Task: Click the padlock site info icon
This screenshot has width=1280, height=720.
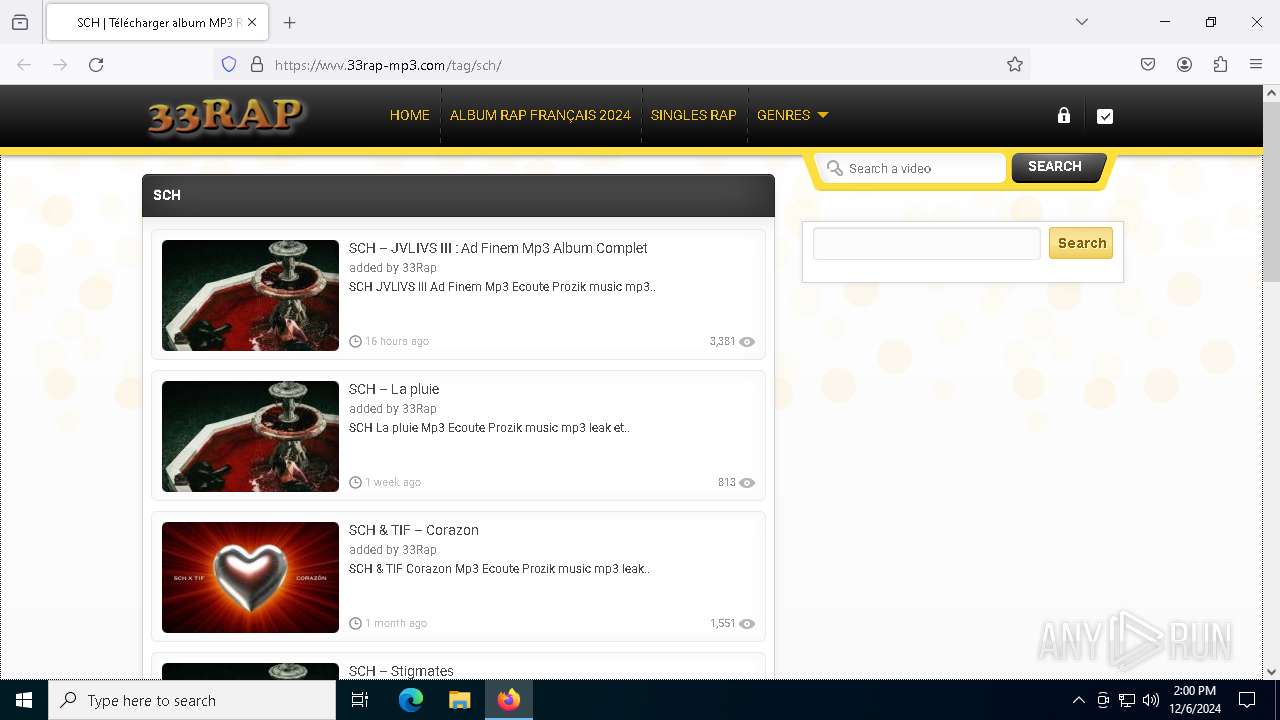Action: coord(257,65)
